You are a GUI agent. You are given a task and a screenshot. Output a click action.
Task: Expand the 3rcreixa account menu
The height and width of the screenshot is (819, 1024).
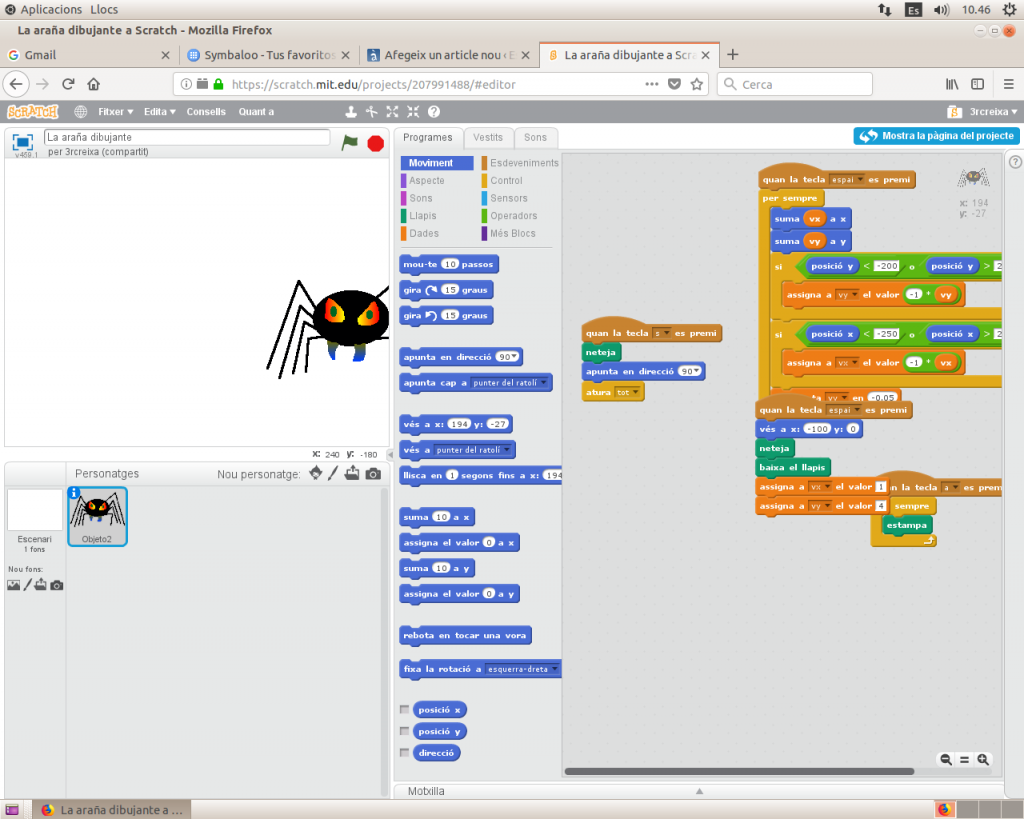pyautogui.click(x=981, y=112)
